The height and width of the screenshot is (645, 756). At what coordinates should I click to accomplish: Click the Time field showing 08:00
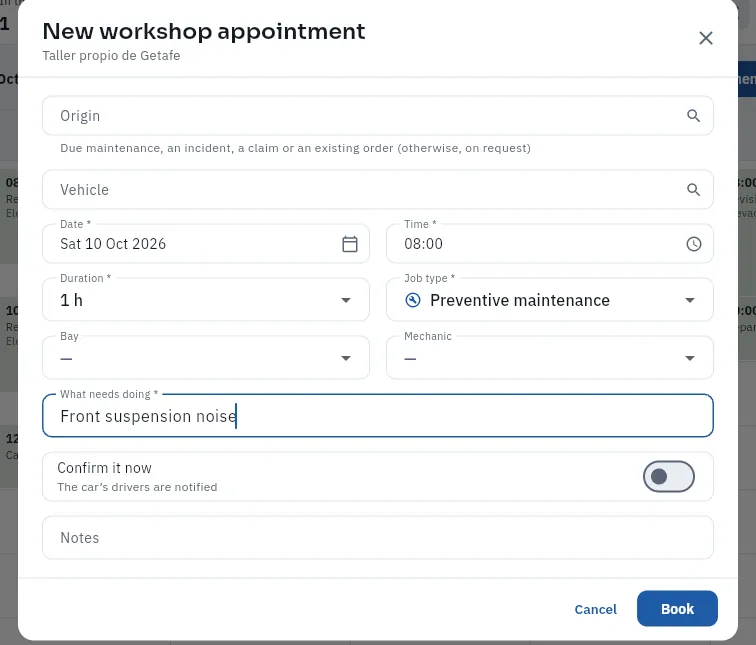pyautogui.click(x=550, y=244)
